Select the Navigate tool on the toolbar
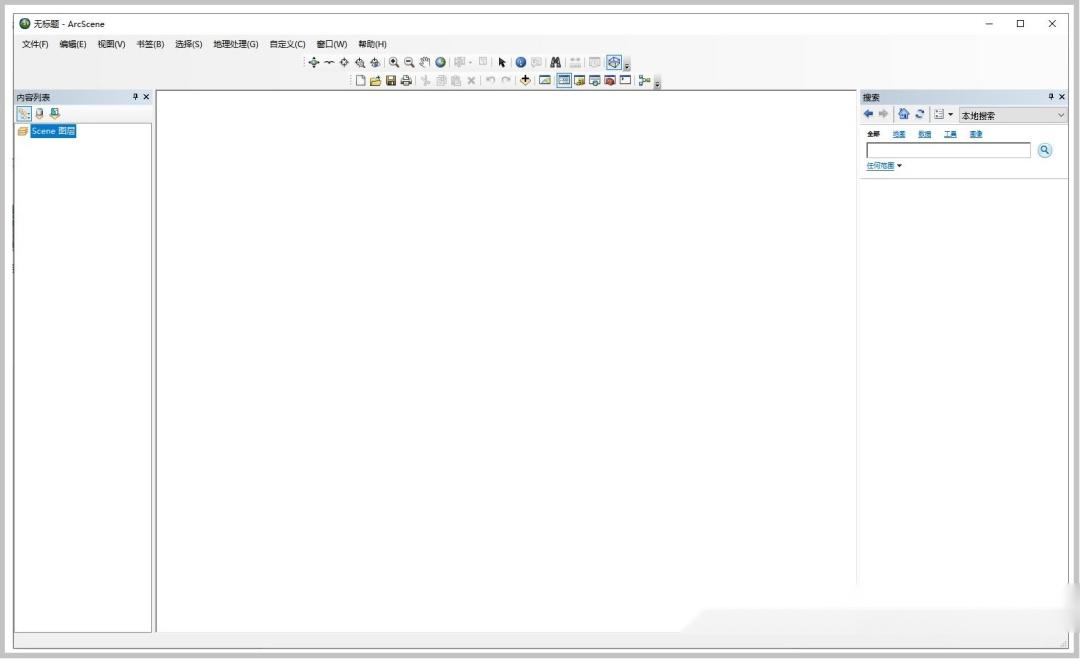The image size is (1080, 659). coord(314,62)
